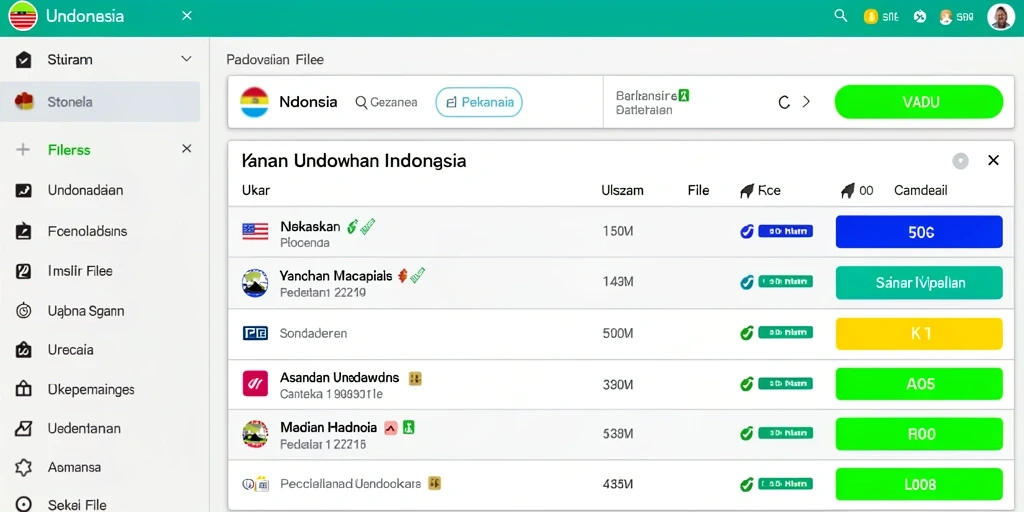1024x512 pixels.
Task: Click the progress bar in Peccialanad row
Action: pyautogui.click(x=786, y=485)
